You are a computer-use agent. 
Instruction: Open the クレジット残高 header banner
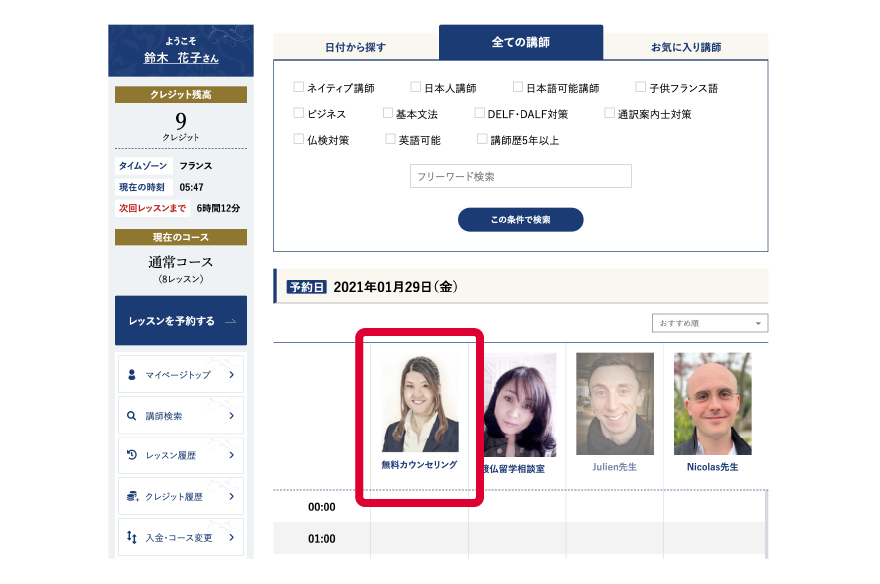pyautogui.click(x=180, y=93)
